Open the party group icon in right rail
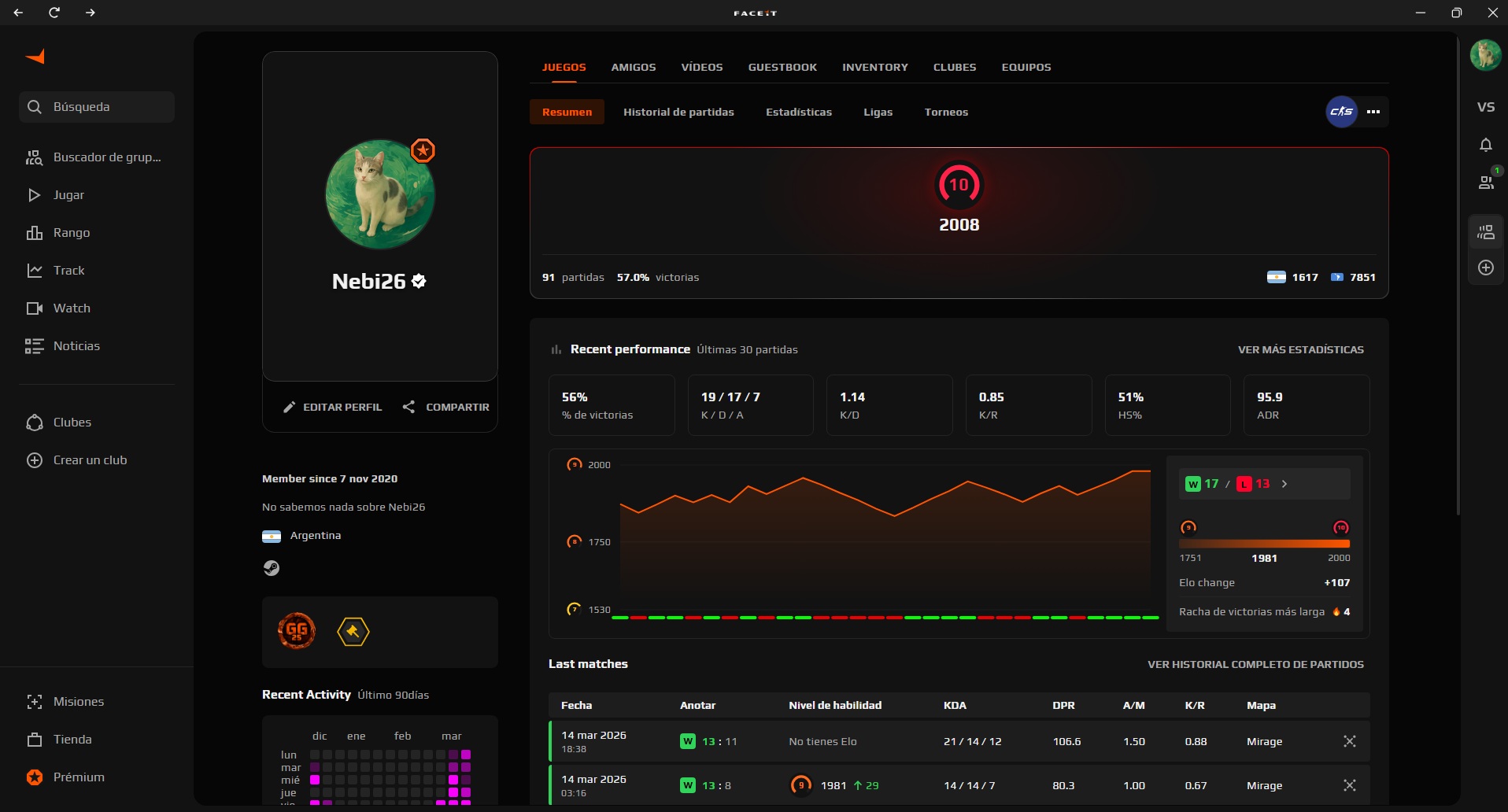Image resolution: width=1508 pixels, height=812 pixels. 1486,231
